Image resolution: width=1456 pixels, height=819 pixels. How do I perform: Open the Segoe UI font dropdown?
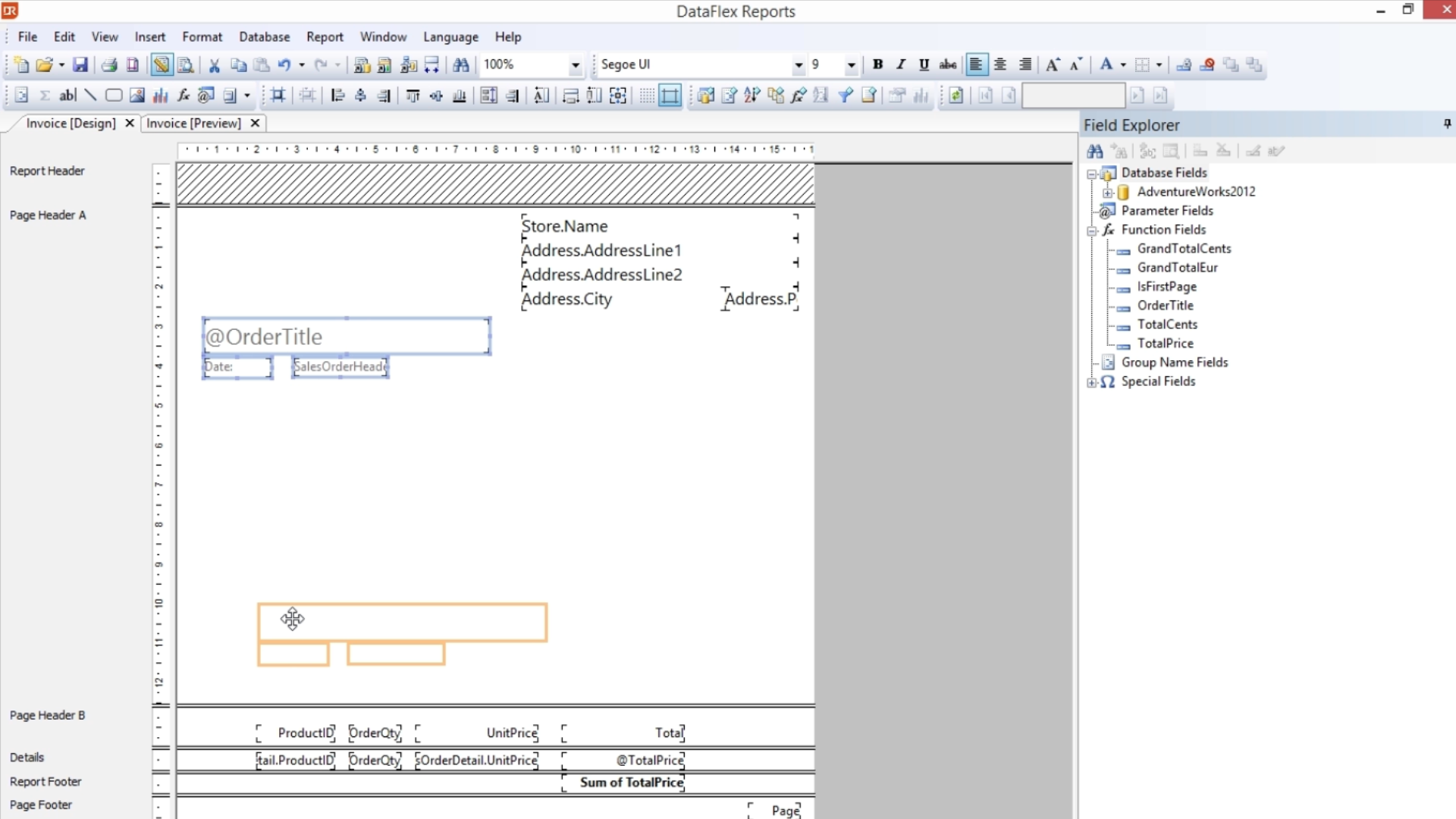tap(798, 65)
